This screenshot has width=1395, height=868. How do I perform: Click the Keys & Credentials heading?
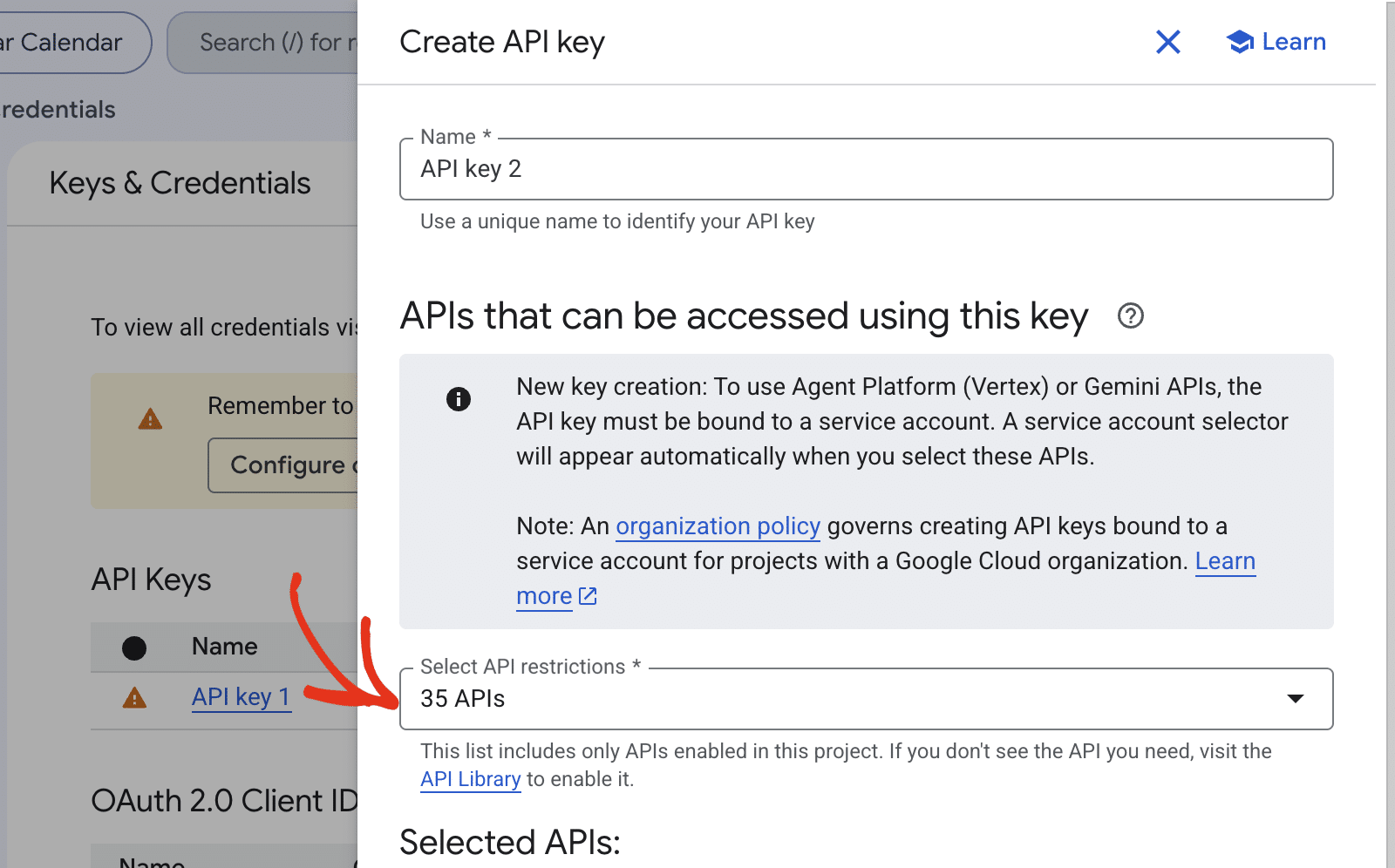(180, 183)
